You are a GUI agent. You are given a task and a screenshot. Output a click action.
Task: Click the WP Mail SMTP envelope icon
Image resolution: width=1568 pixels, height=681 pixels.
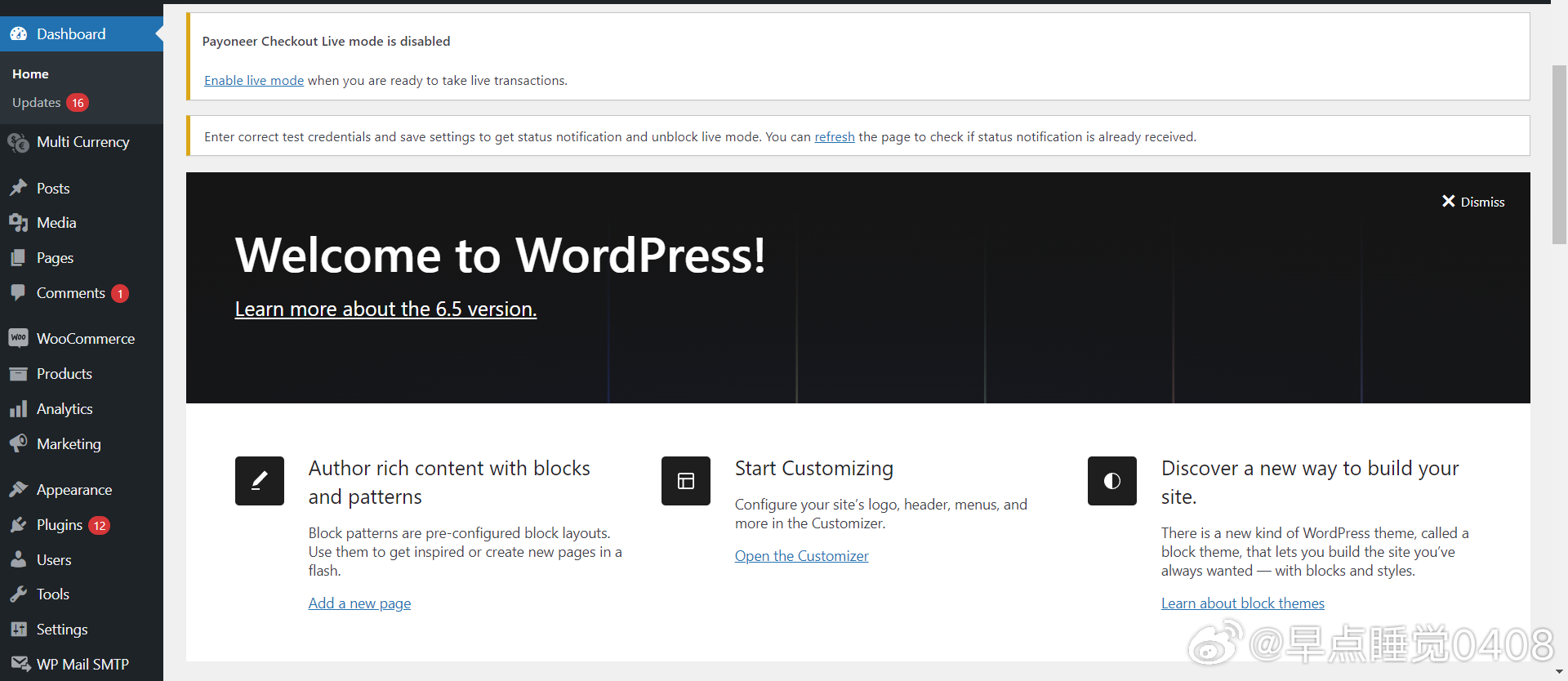pos(20,664)
